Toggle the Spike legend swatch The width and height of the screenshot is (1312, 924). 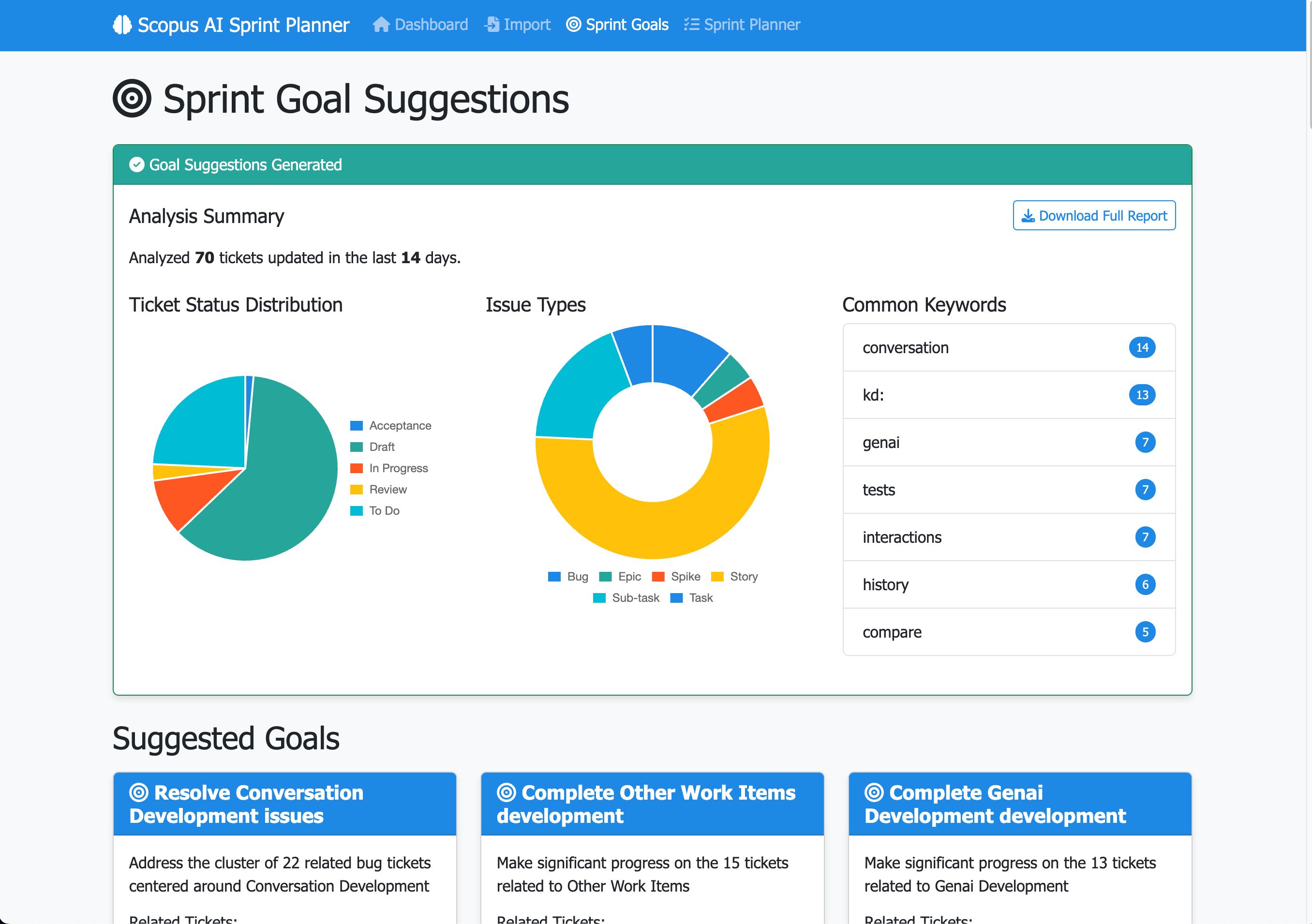coord(658,577)
